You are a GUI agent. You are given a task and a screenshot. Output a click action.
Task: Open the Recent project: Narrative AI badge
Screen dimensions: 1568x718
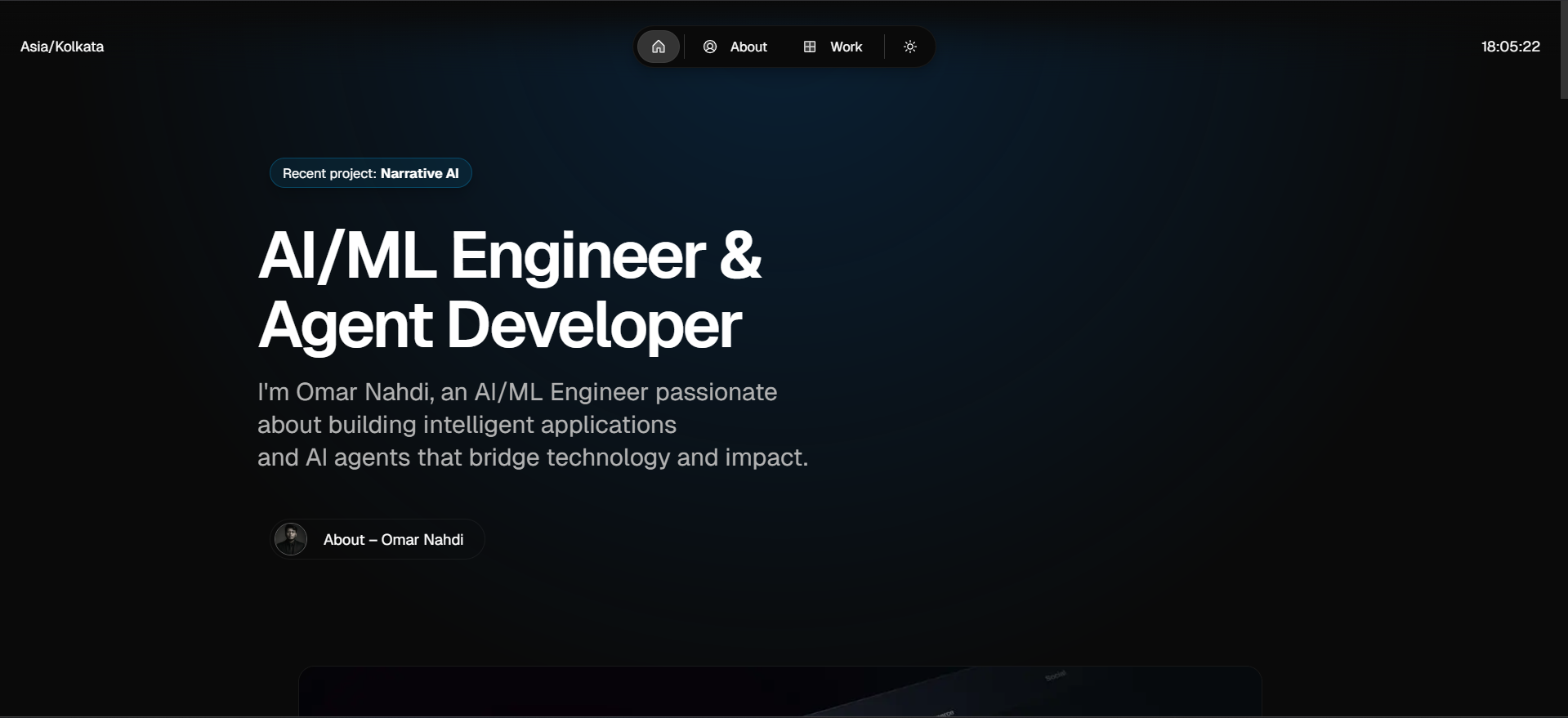(371, 173)
